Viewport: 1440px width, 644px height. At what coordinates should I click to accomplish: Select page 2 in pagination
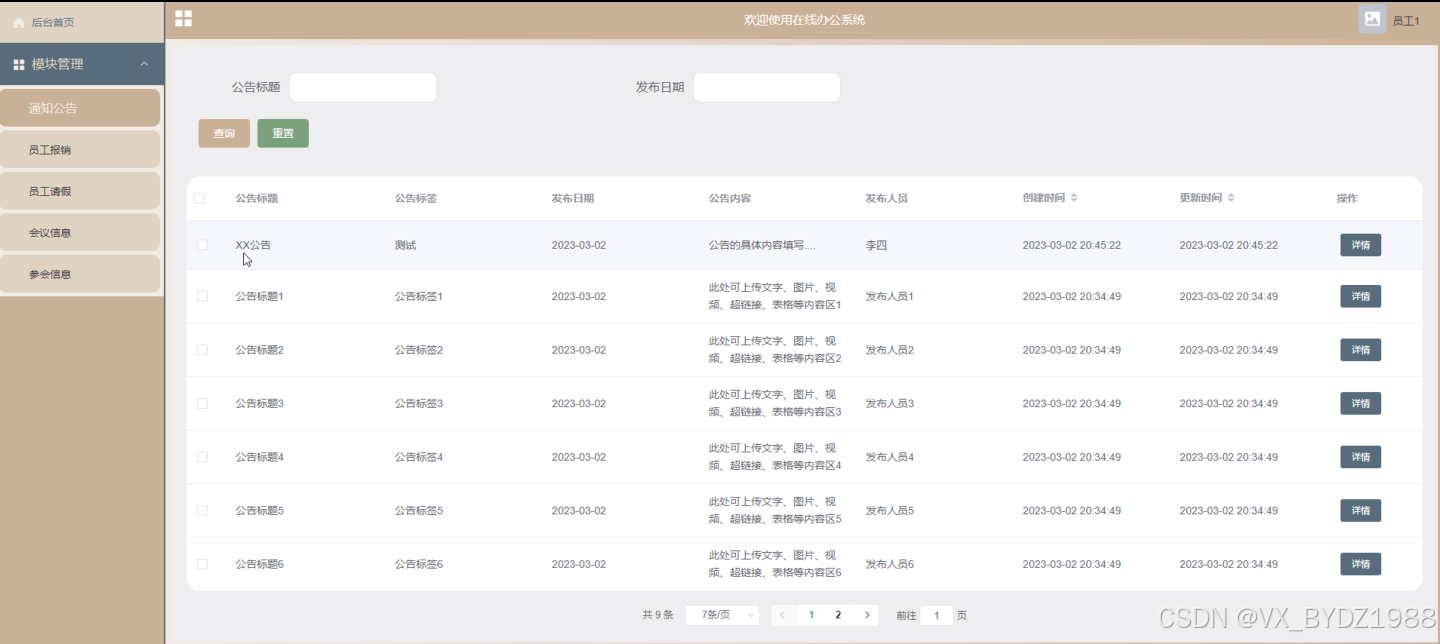pos(838,615)
